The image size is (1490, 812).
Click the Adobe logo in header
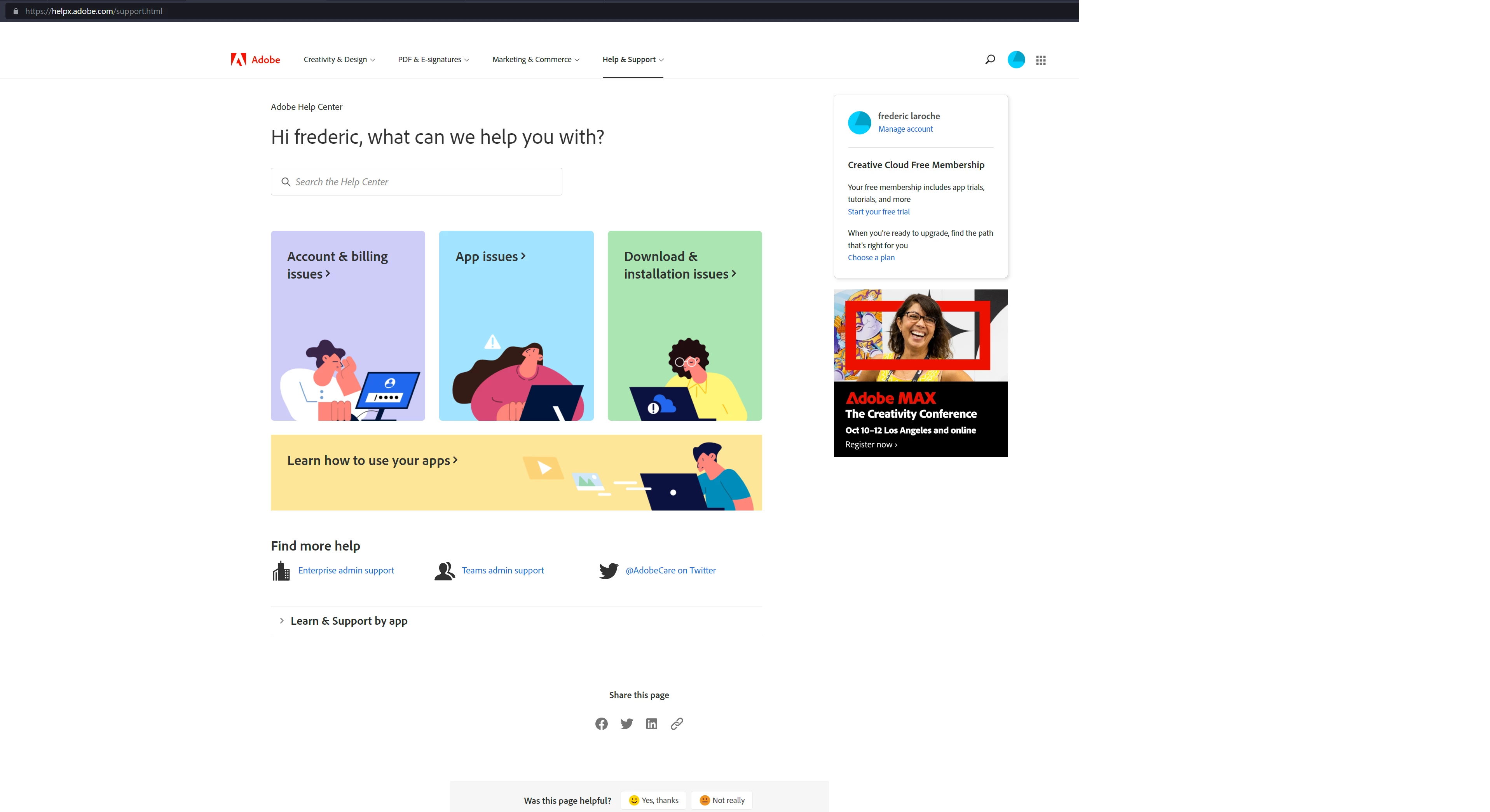pyautogui.click(x=255, y=59)
